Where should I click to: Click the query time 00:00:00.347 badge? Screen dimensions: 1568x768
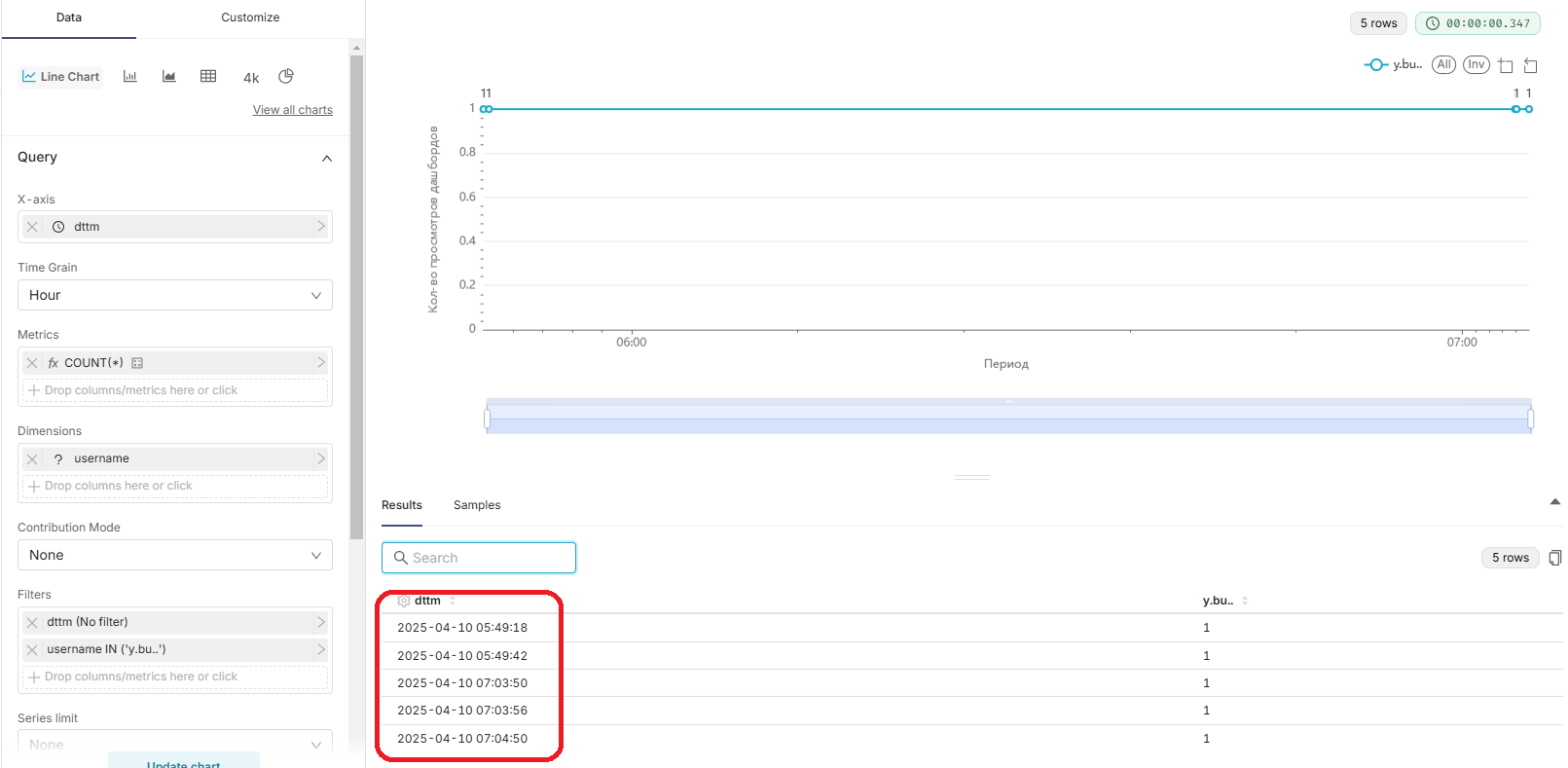1477,23
